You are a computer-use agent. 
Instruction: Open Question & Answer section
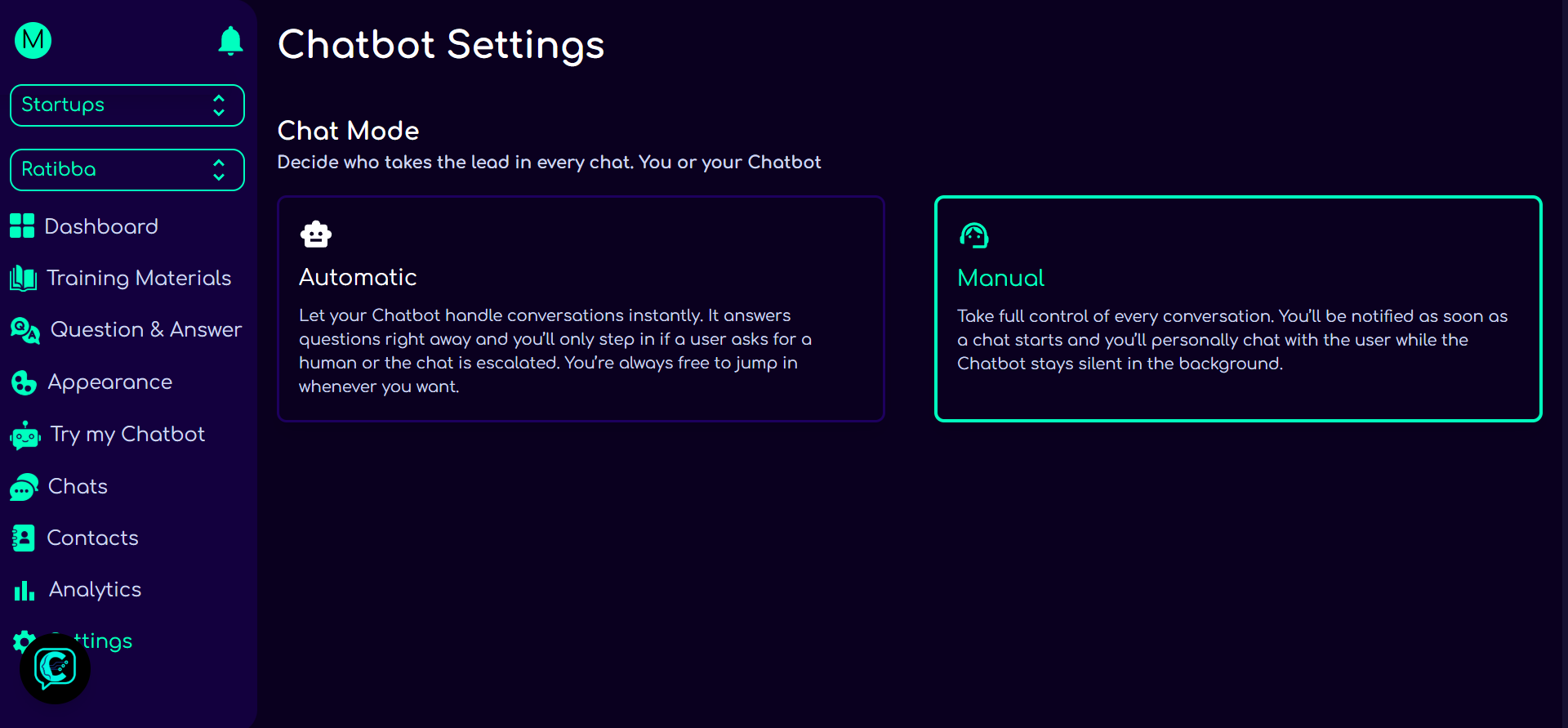[146, 330]
